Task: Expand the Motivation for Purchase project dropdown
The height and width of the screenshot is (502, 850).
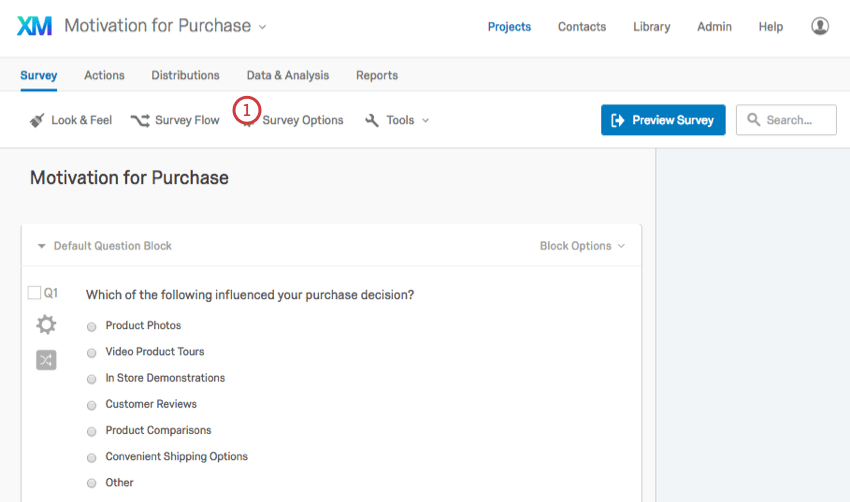Action: click(262, 27)
